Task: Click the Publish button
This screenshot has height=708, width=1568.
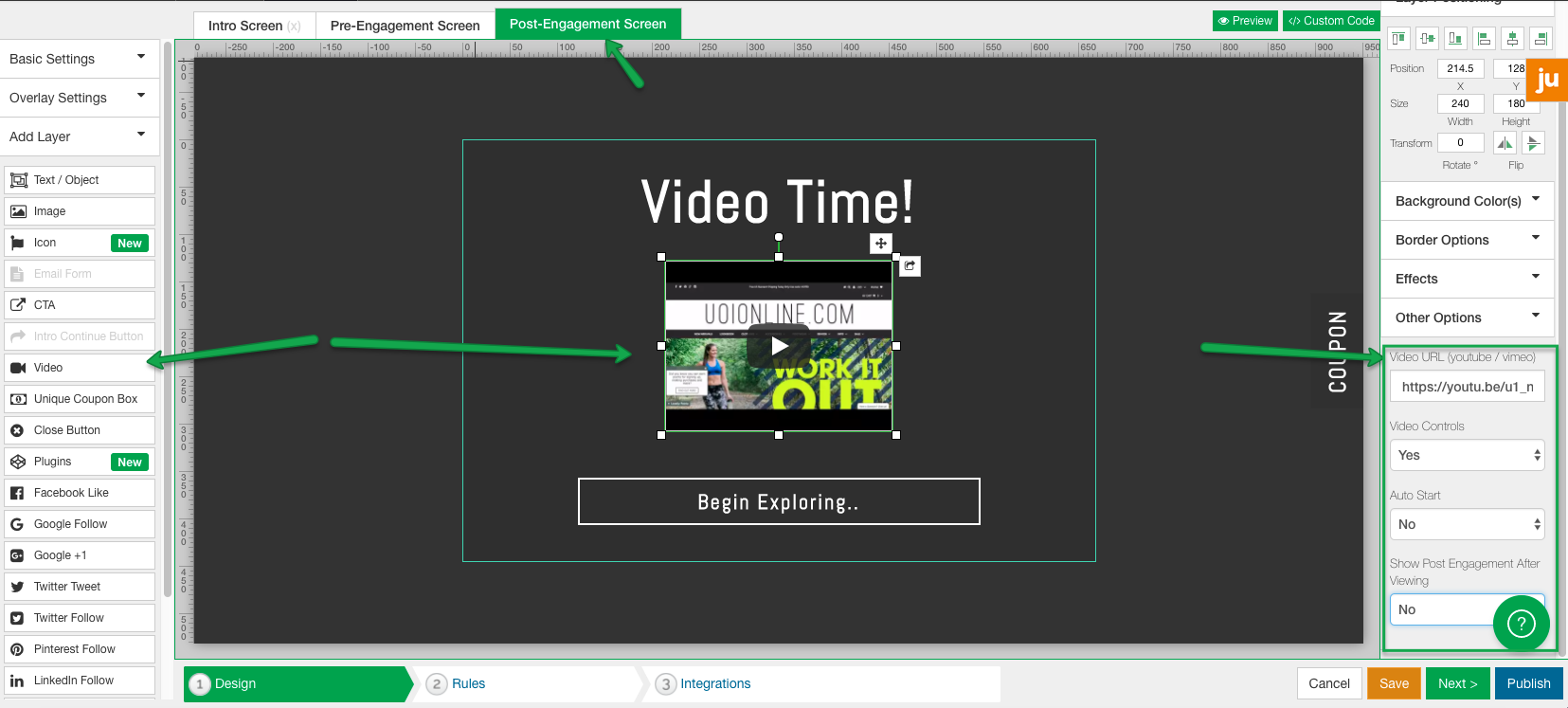Action: coord(1528,683)
